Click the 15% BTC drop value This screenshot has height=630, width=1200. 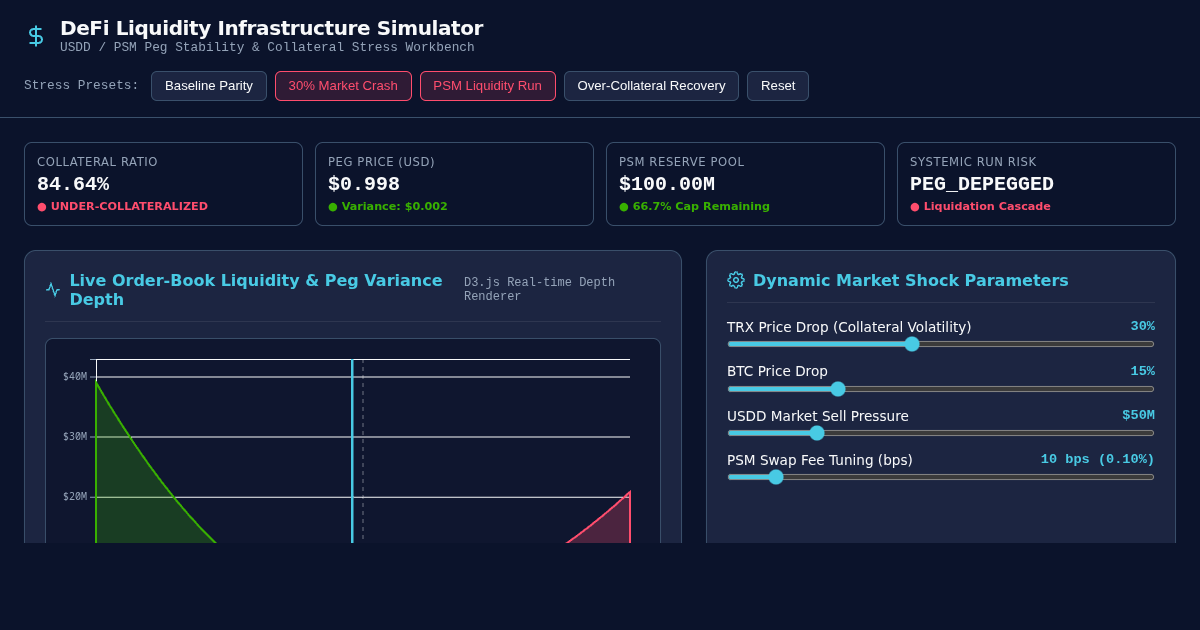(1143, 371)
